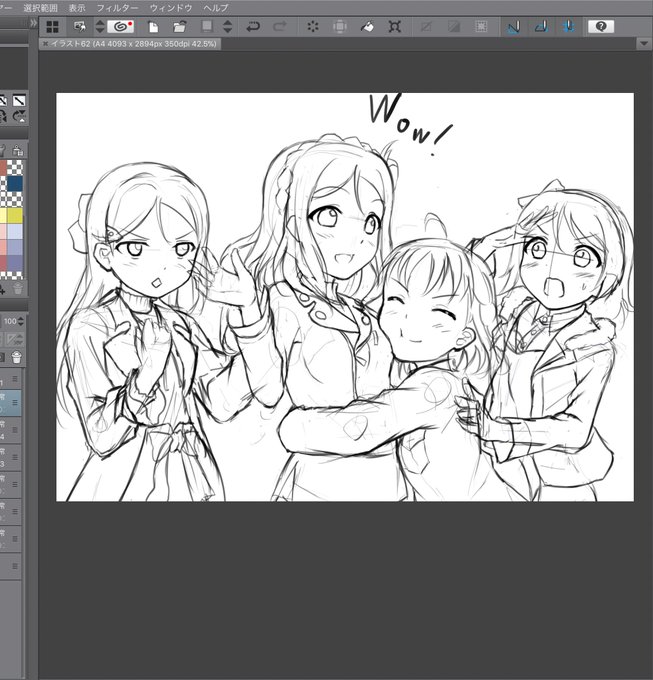Toggle Snap to Special Ruler
Viewport: 653px width, 680px height.
[x=541, y=27]
